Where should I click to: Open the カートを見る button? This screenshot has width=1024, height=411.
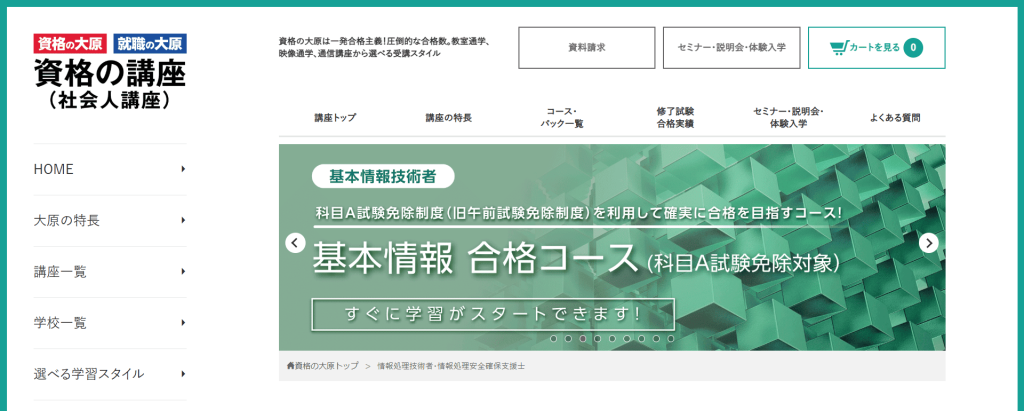coord(876,48)
